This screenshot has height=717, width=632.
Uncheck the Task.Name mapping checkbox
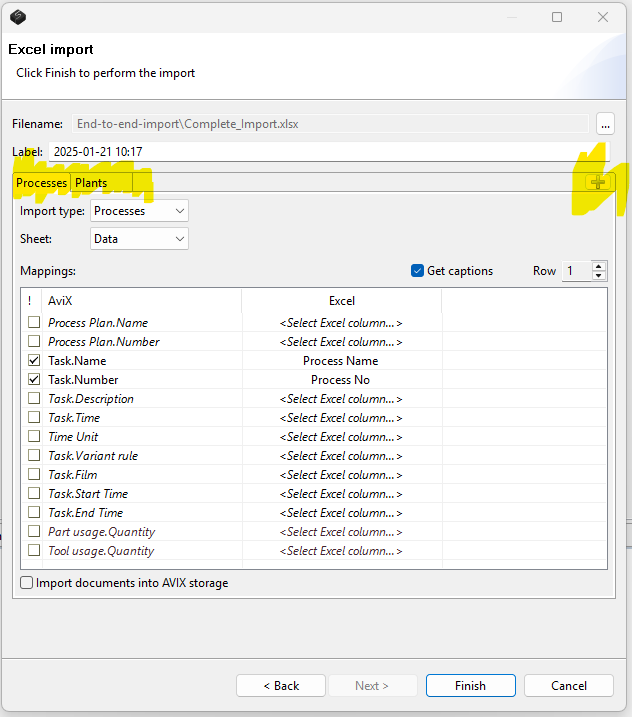click(x=34, y=361)
